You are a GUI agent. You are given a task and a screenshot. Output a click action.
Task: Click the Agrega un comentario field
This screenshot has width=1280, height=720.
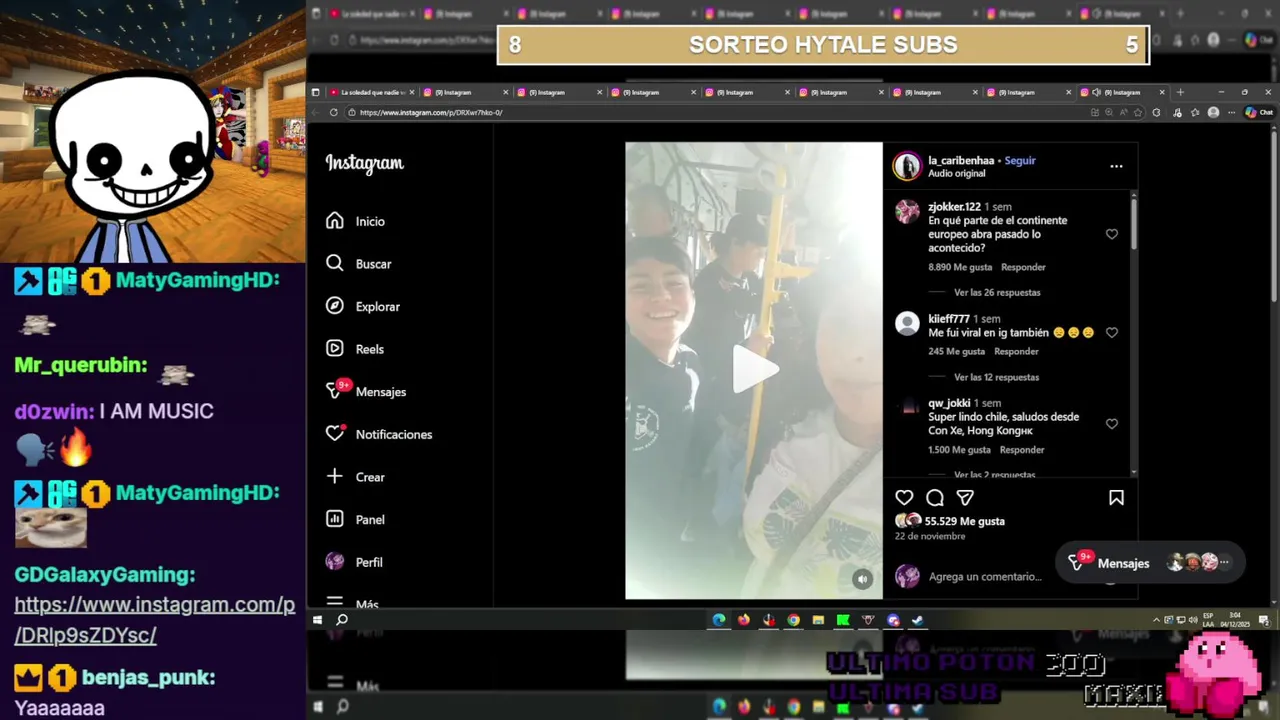click(x=985, y=577)
